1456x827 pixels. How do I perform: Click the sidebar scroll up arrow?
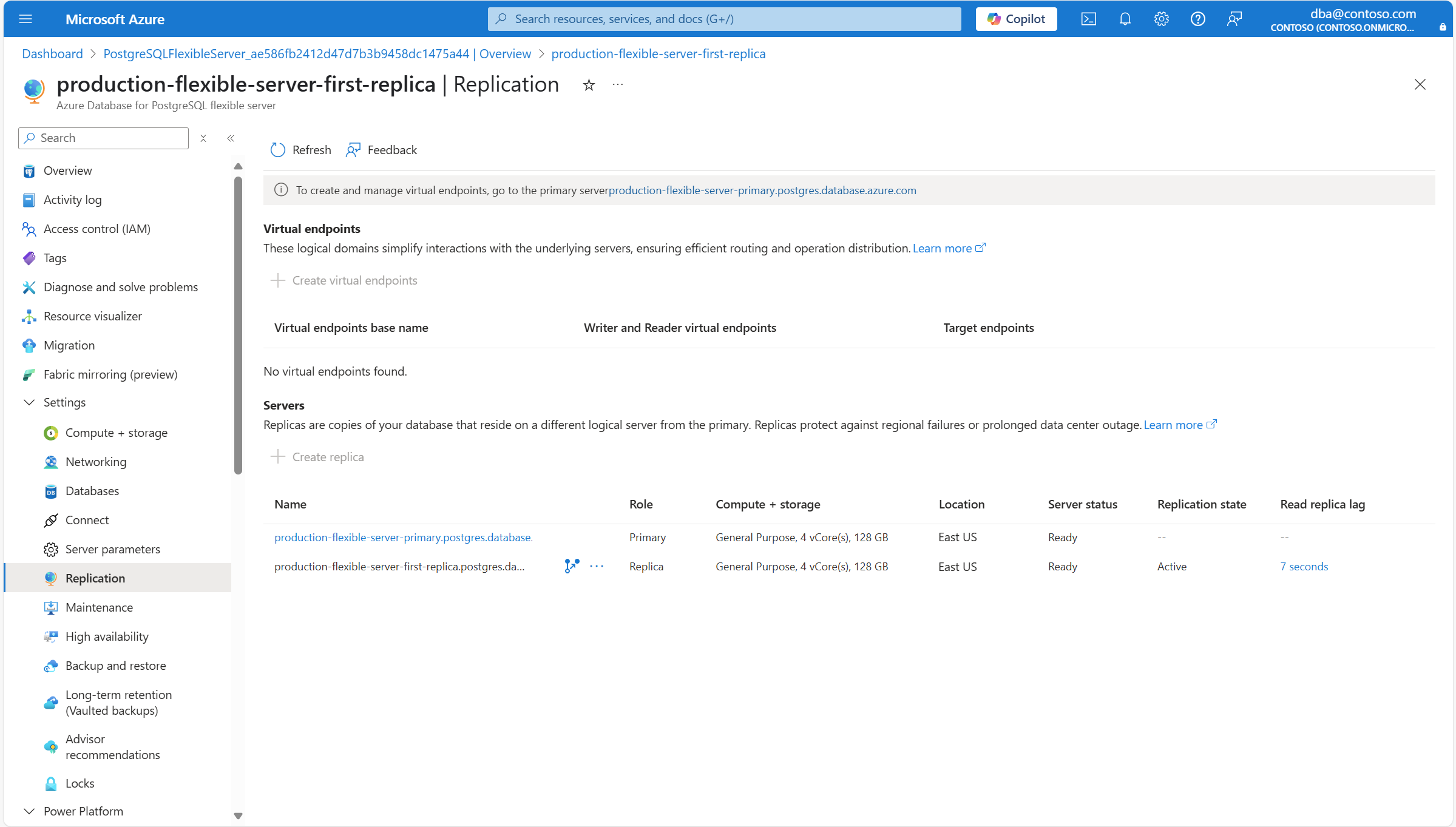point(238,166)
